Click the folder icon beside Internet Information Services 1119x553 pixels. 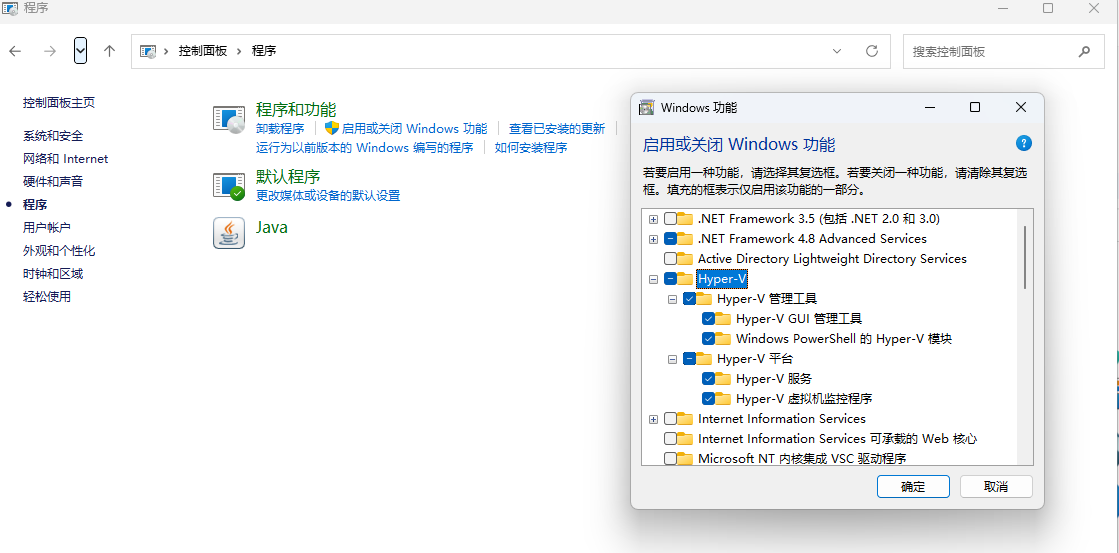click(x=685, y=418)
